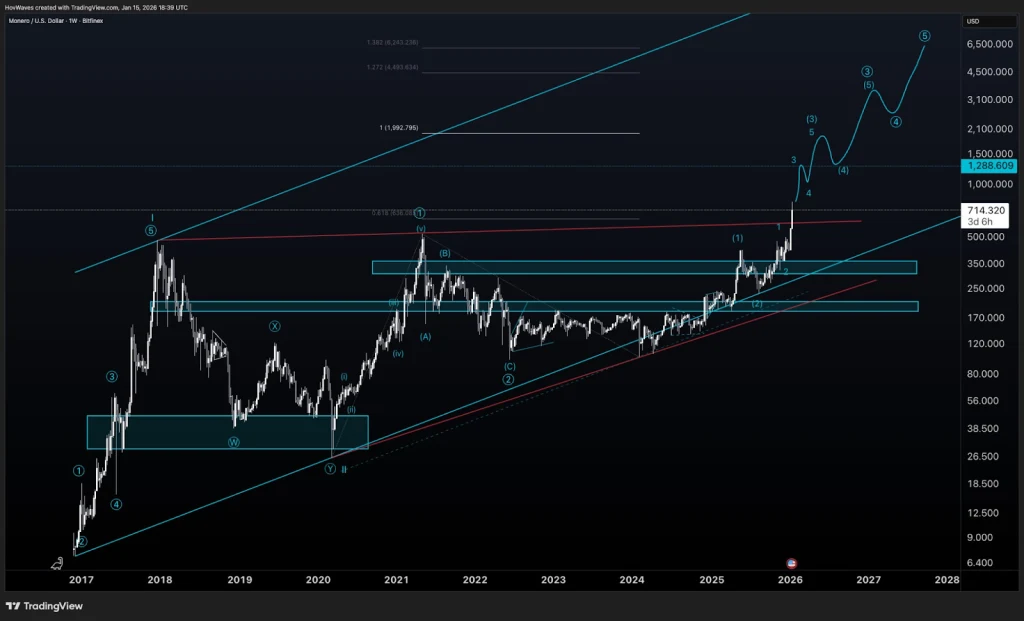Click the 714.320 current price label
This screenshot has height=621, width=1024.
(x=985, y=215)
